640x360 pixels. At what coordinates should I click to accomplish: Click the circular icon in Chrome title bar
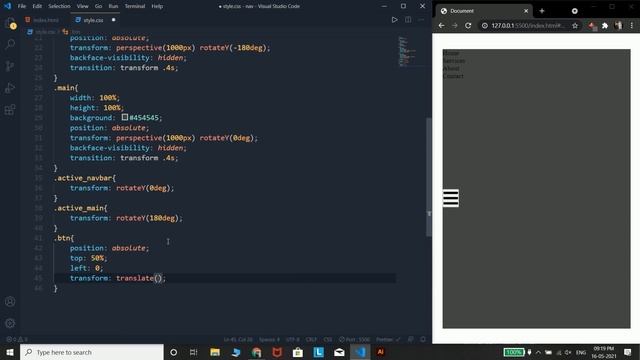pos(575,11)
